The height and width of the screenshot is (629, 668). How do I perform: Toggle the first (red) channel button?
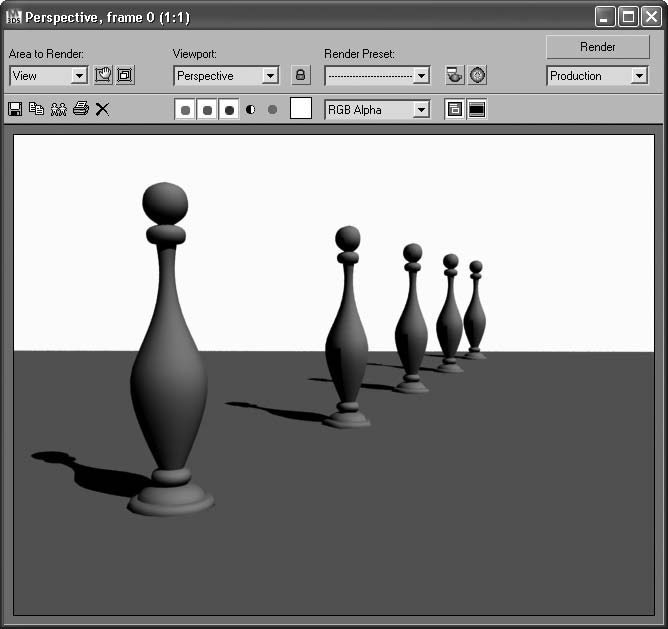tap(185, 110)
